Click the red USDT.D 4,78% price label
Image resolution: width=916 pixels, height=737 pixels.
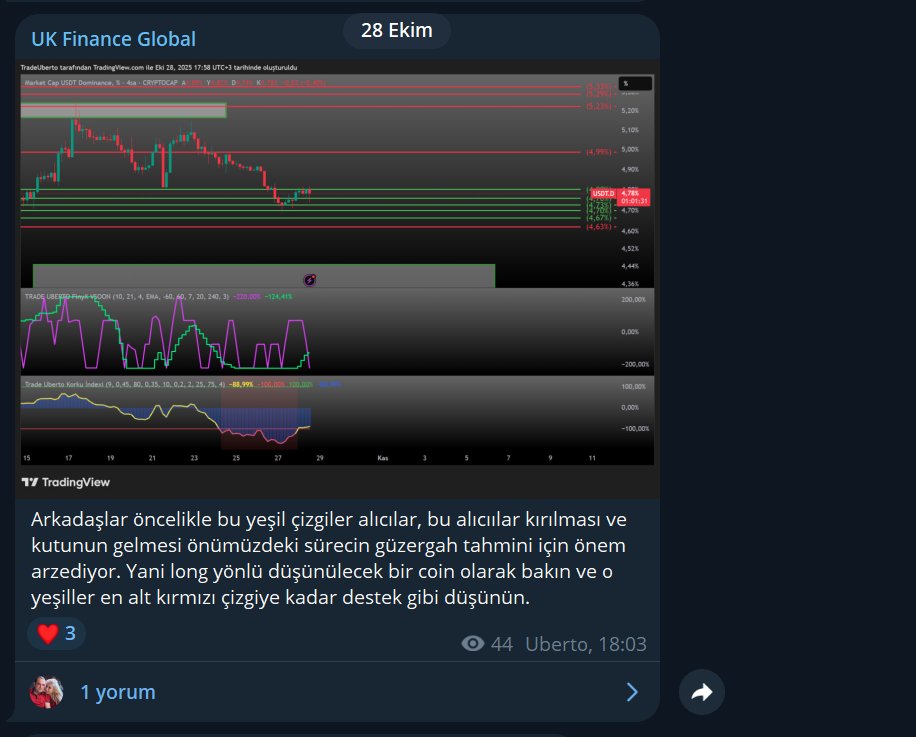[620, 197]
